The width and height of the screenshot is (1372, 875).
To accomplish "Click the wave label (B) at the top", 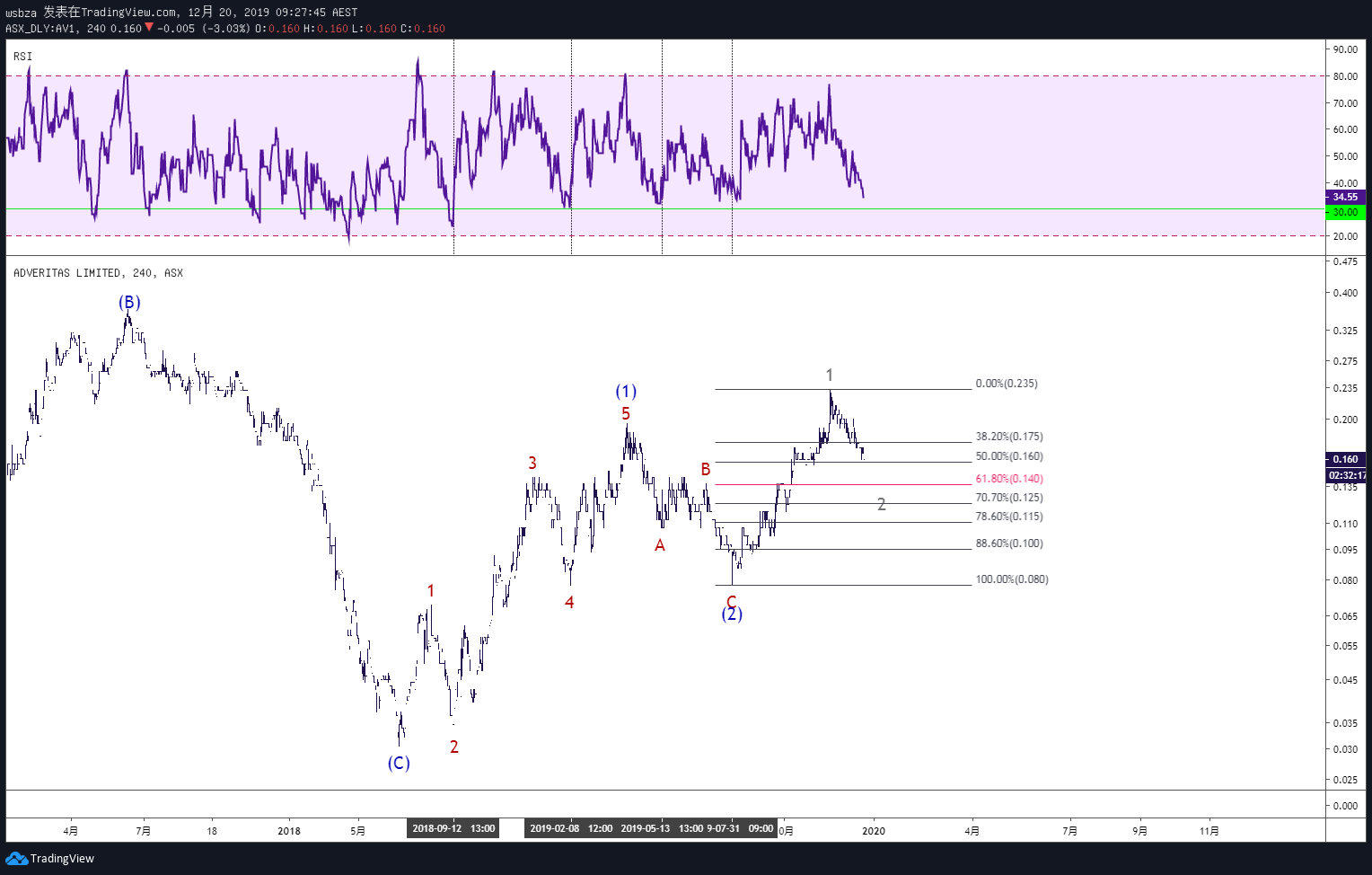I will coord(129,303).
